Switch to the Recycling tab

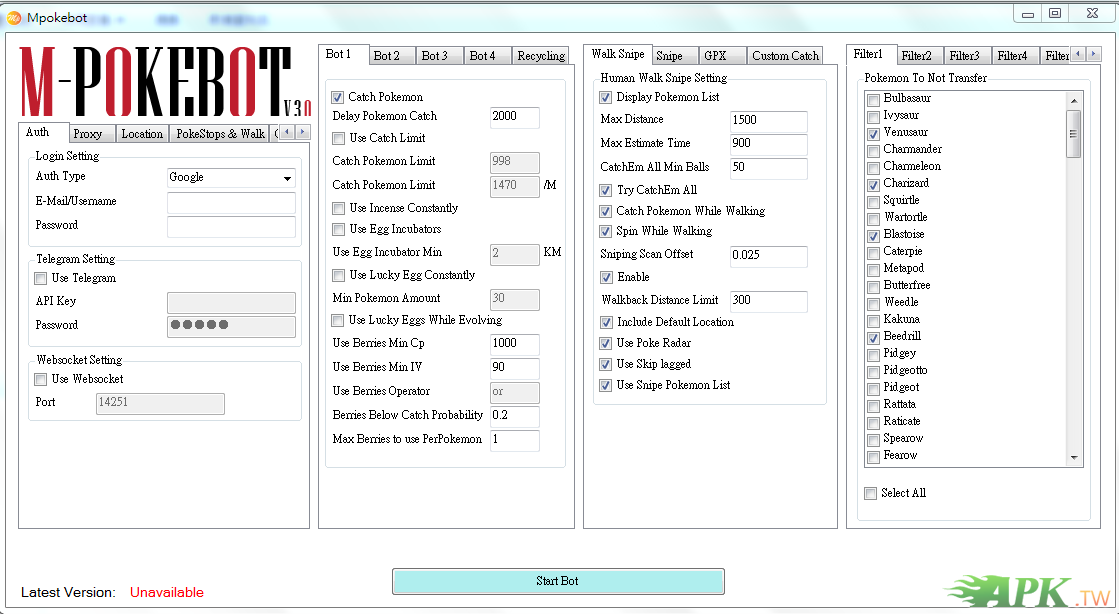pos(541,56)
